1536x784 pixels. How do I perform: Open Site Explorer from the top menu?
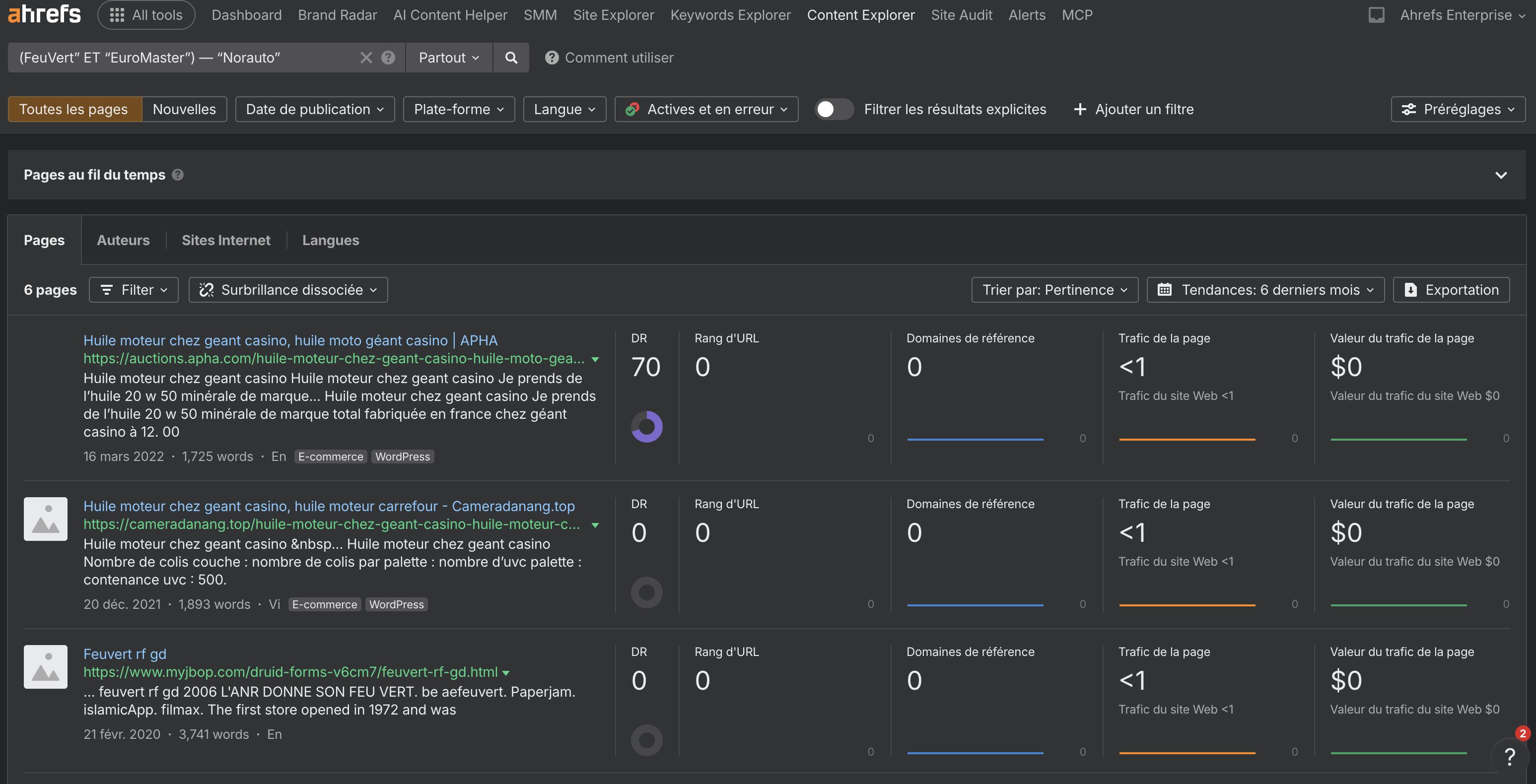613,15
